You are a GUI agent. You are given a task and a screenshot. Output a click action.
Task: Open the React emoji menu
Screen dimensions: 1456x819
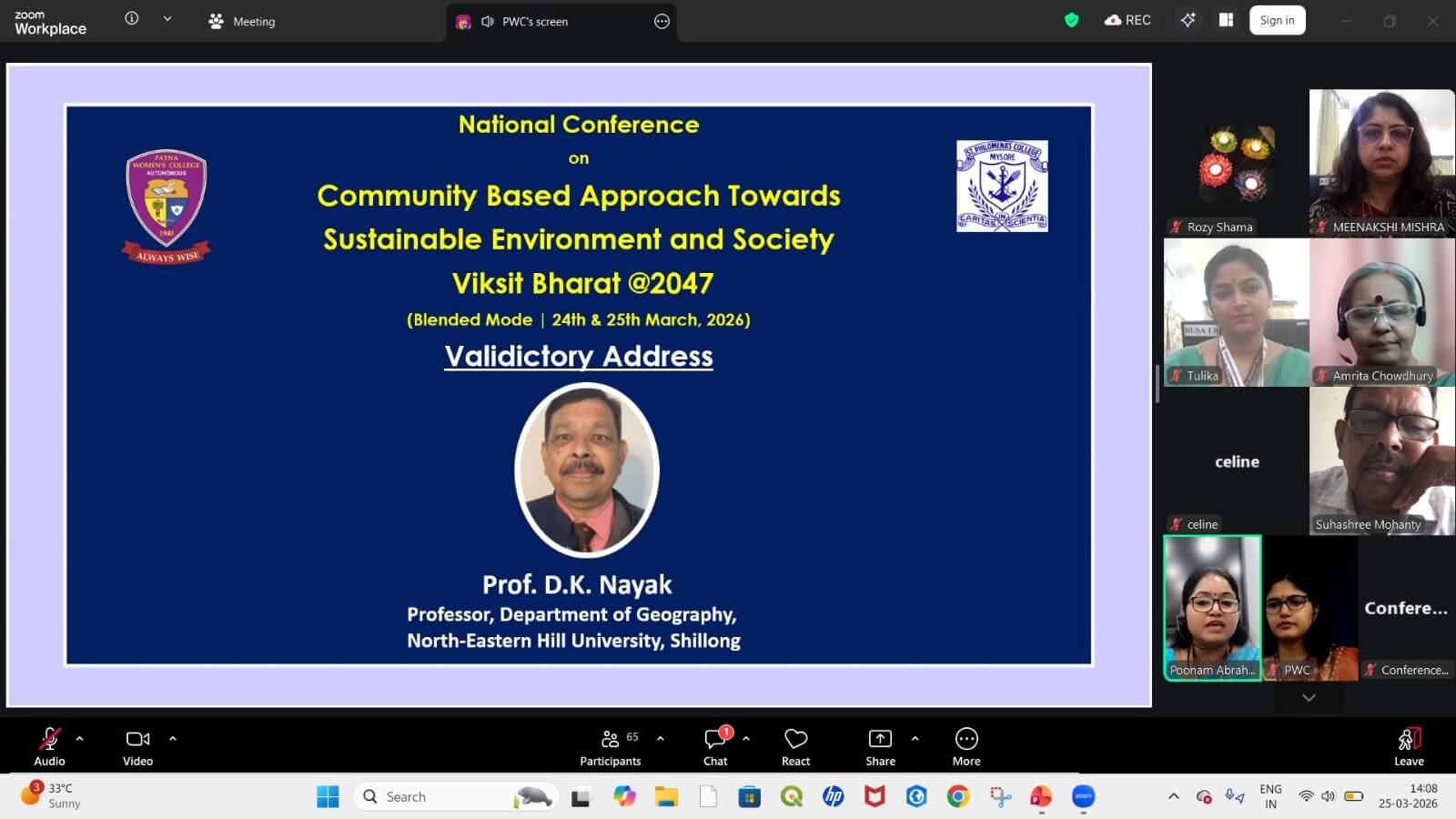(x=795, y=746)
